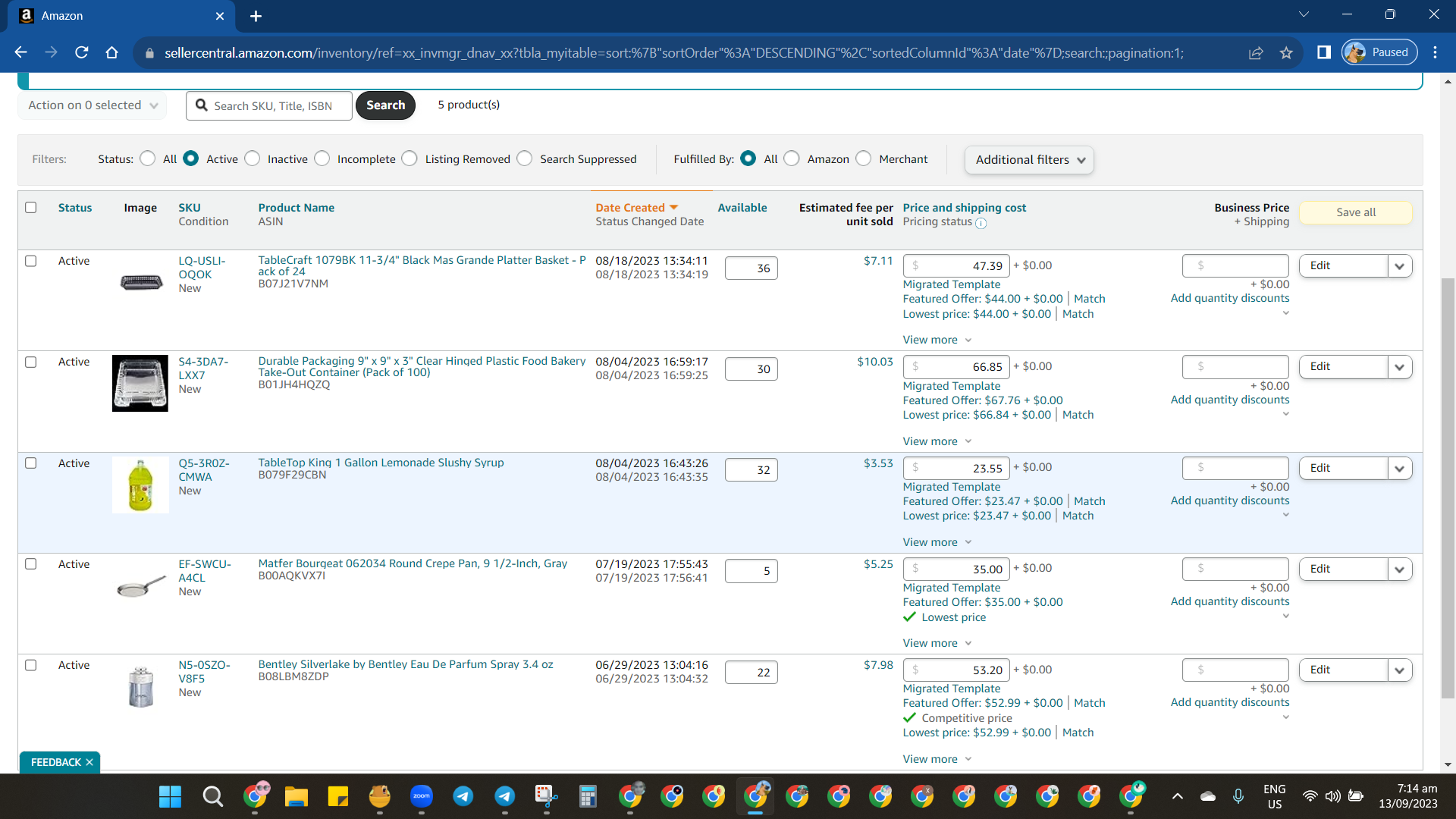Click the browser address bar URL
This screenshot has height=819, width=1456.
click(674, 52)
